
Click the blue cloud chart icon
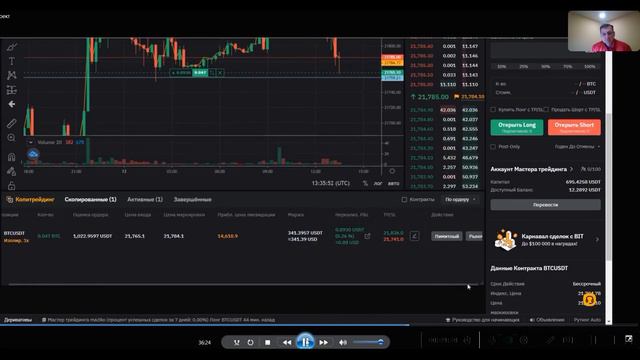pyautogui.click(x=33, y=154)
